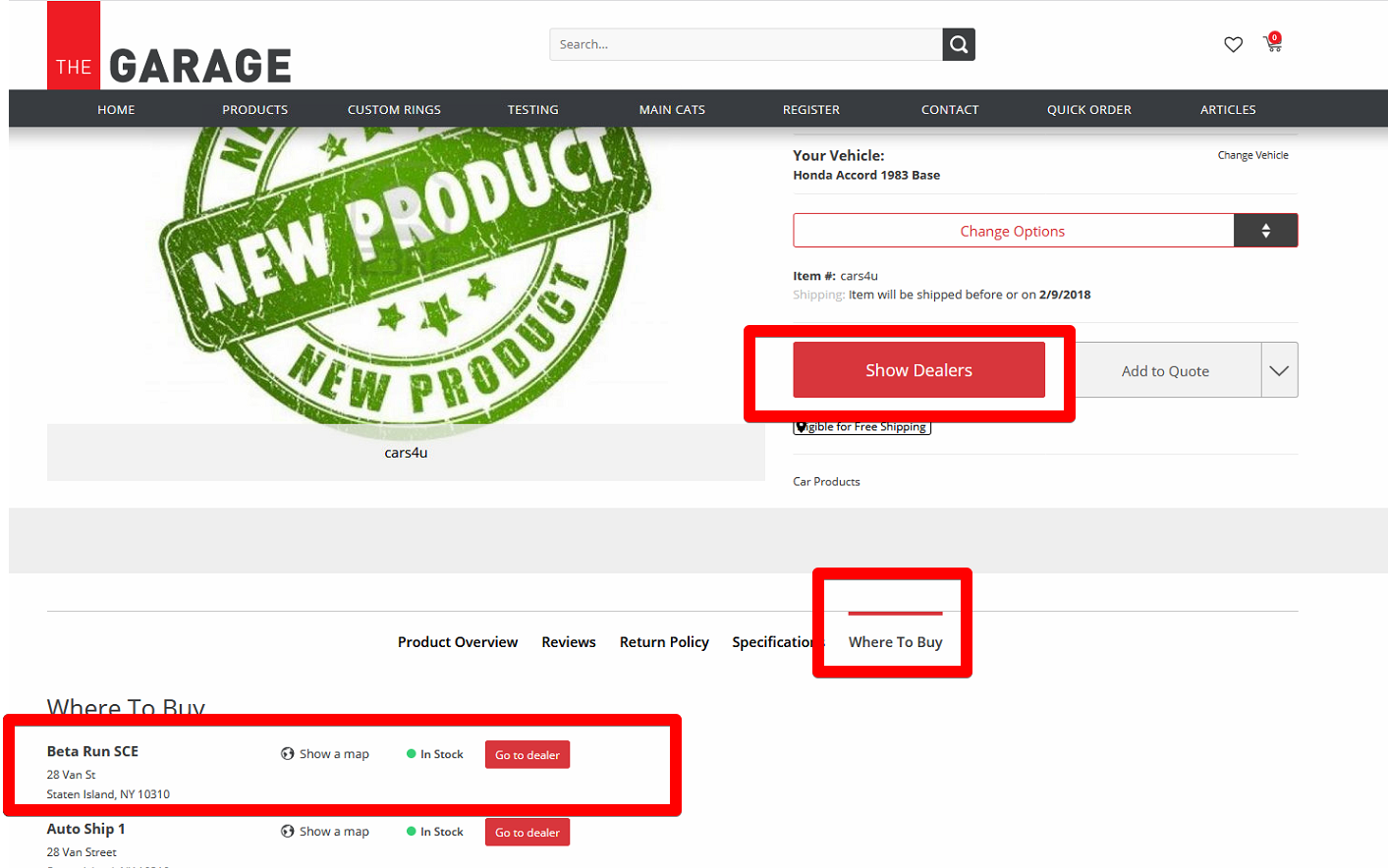This screenshot has width=1388, height=868.
Task: Expand the Add to Quote dropdown chevron
Action: [x=1279, y=370]
